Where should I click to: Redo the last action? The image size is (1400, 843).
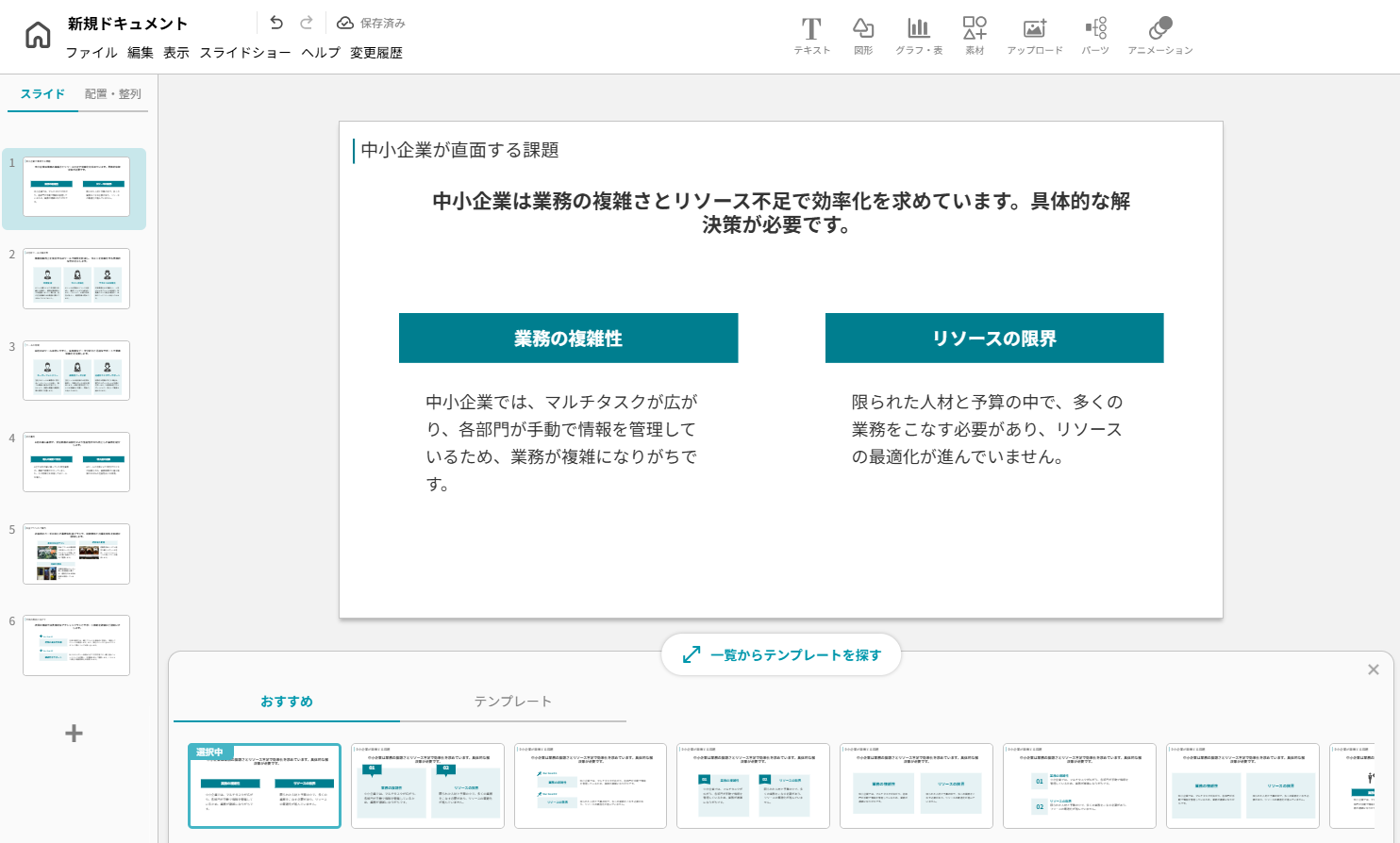tap(307, 23)
